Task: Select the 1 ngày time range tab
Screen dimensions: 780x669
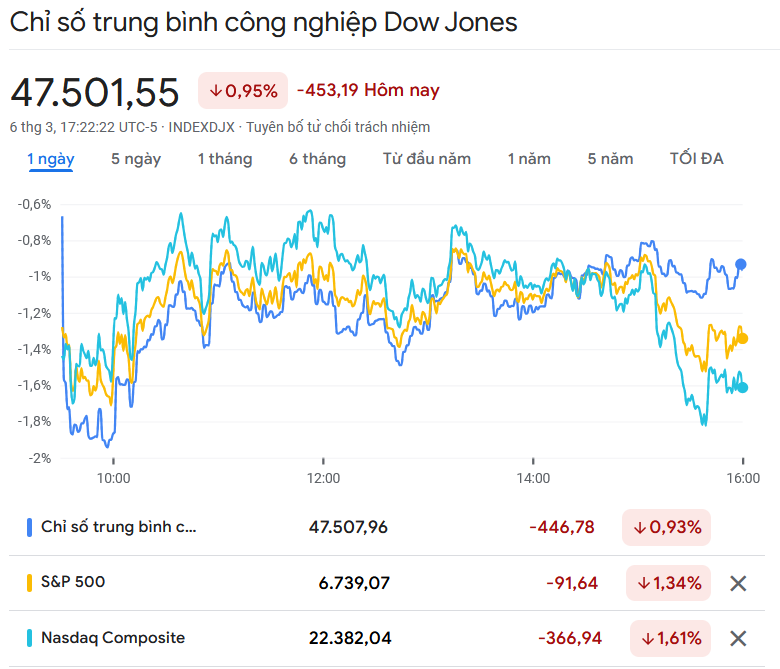Action: tap(50, 159)
